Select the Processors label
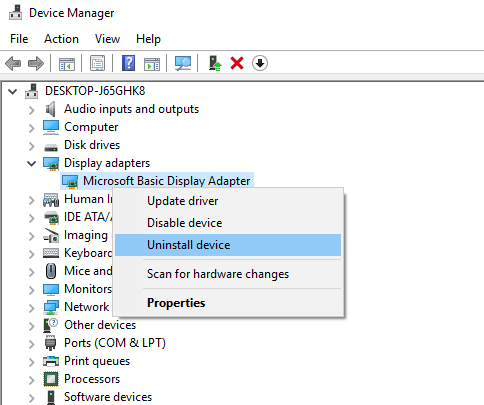484x405 pixels. tap(92, 379)
